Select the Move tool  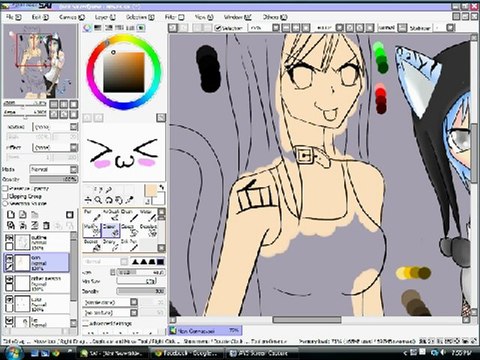(x=88, y=200)
